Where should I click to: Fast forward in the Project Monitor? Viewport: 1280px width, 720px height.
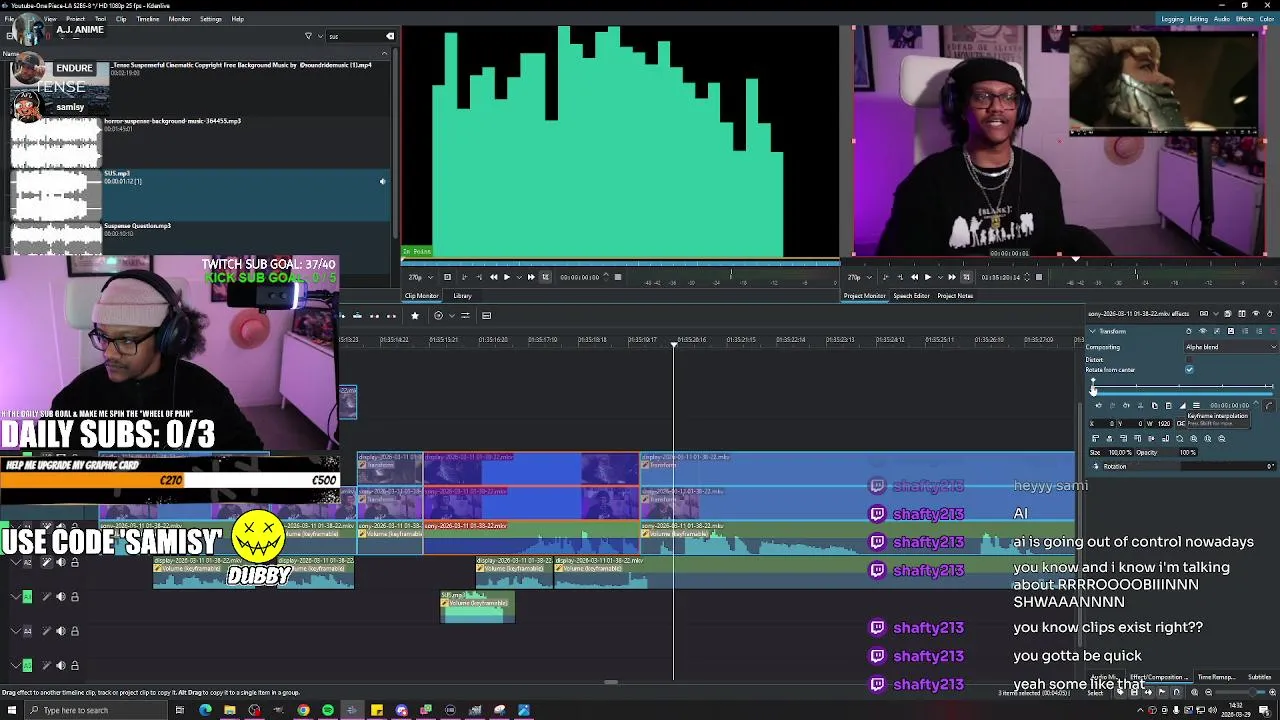pos(952,277)
